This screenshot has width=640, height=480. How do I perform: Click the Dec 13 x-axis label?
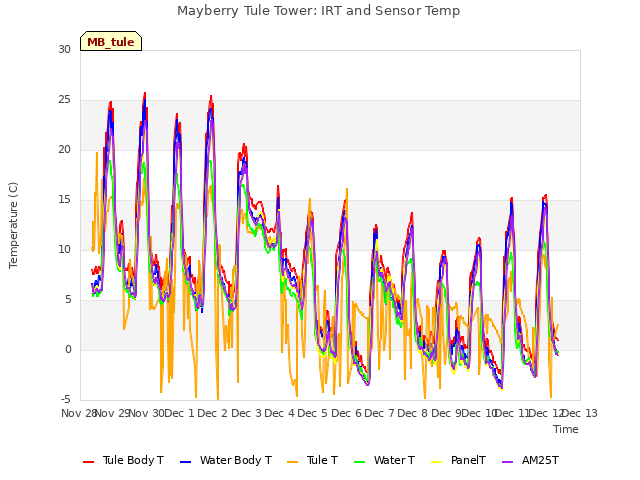tap(580, 413)
